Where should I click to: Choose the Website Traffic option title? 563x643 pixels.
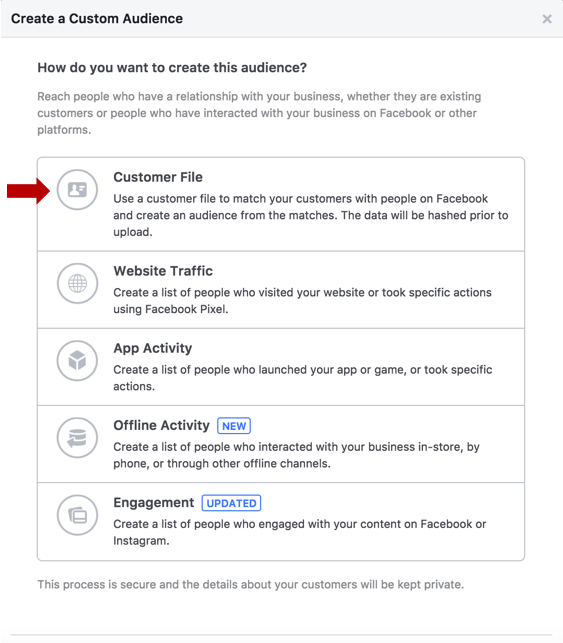163,271
